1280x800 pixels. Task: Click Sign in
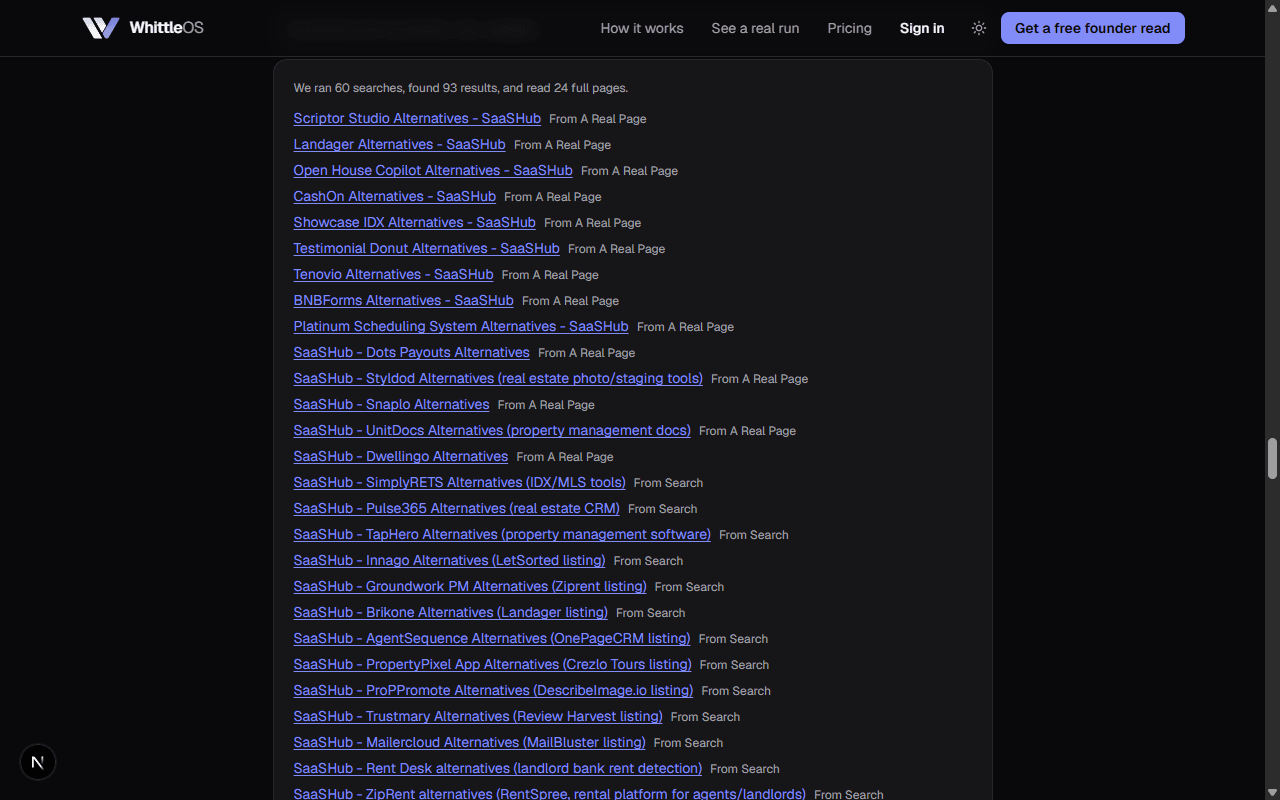pyautogui.click(x=922, y=28)
